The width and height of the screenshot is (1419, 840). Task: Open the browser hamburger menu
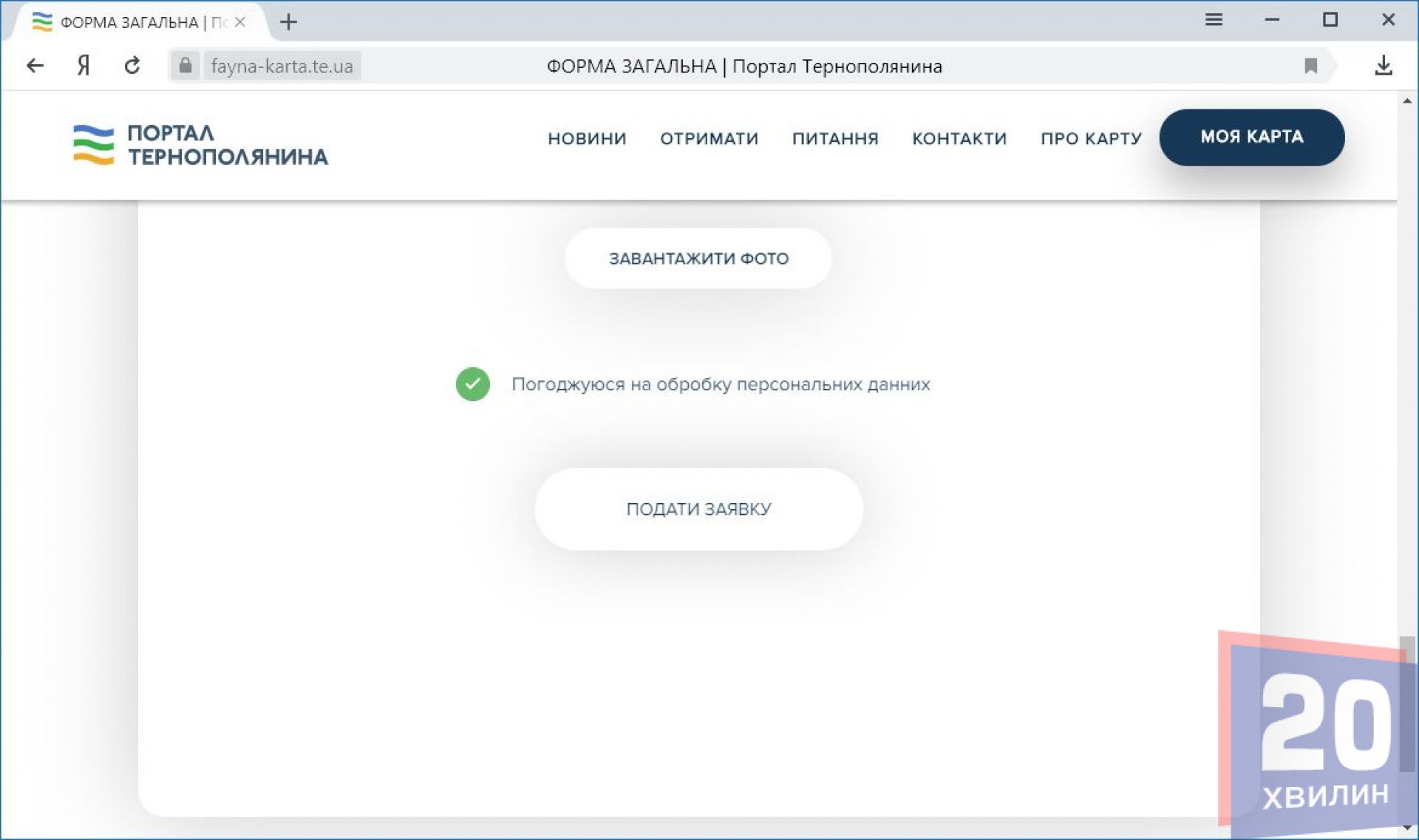(x=1214, y=20)
